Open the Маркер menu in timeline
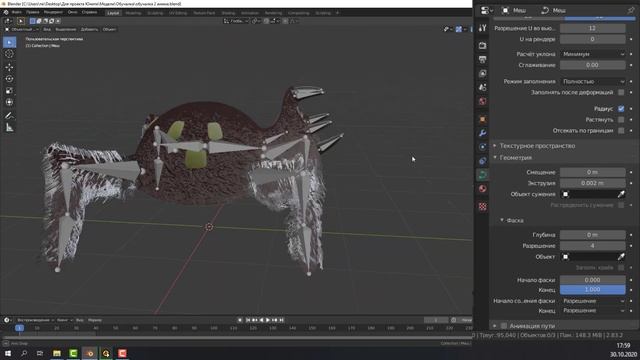640x360 pixels. tap(95, 320)
